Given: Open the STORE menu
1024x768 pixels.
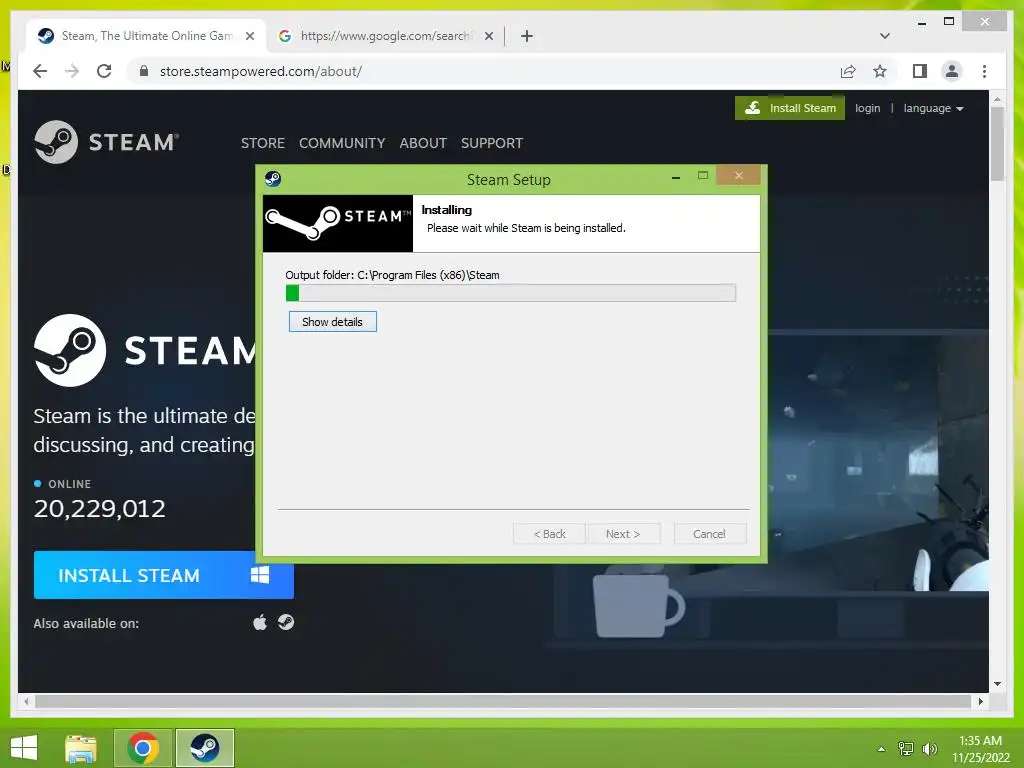Looking at the screenshot, I should point(263,143).
